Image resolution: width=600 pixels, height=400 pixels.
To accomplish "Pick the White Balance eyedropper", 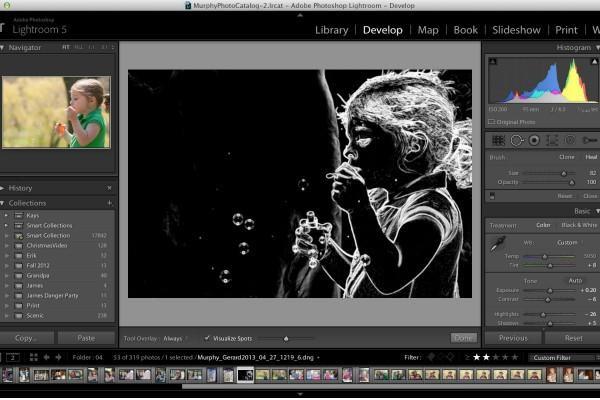I will [x=497, y=244].
